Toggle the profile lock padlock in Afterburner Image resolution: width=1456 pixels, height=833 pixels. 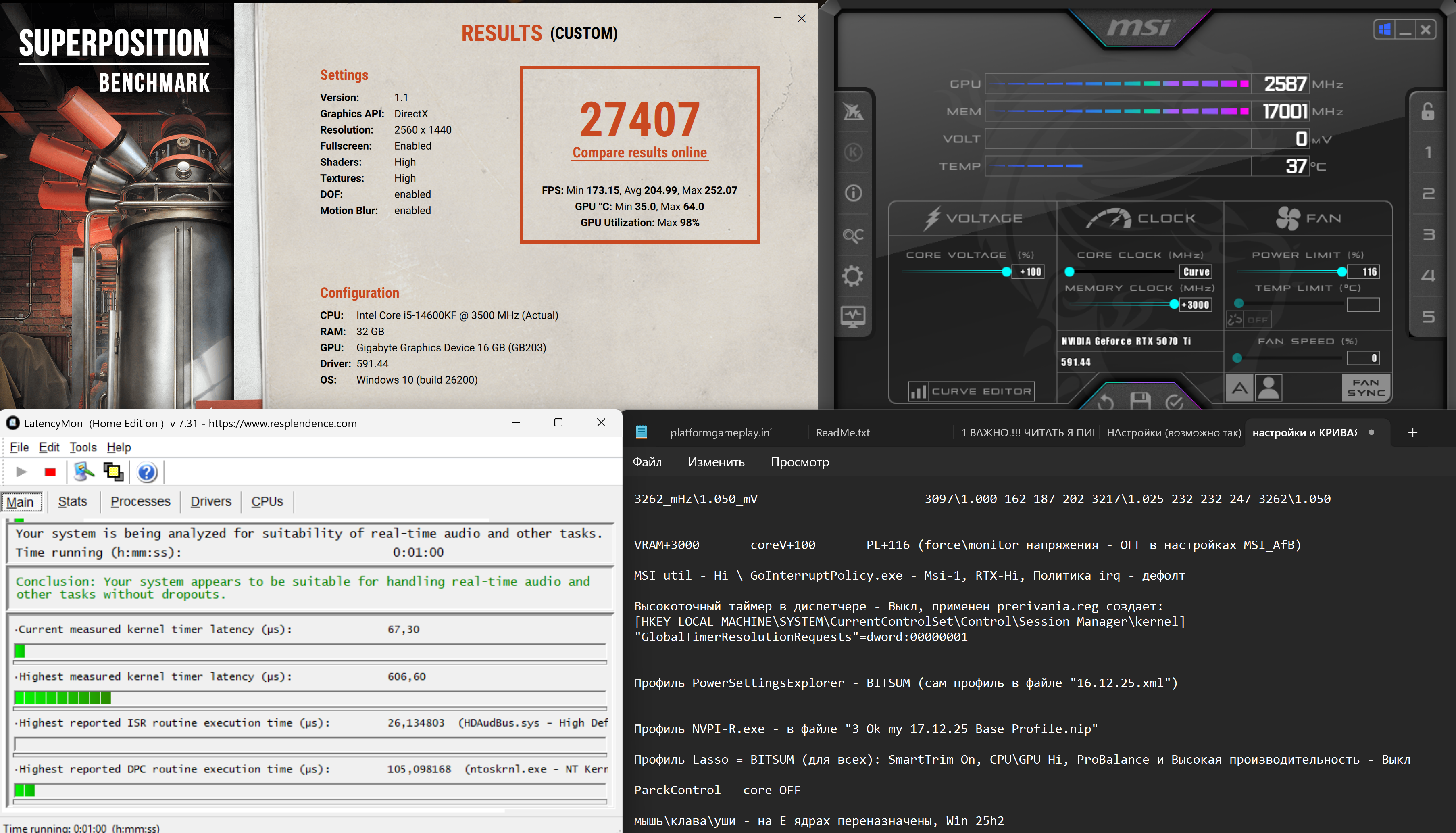1428,111
